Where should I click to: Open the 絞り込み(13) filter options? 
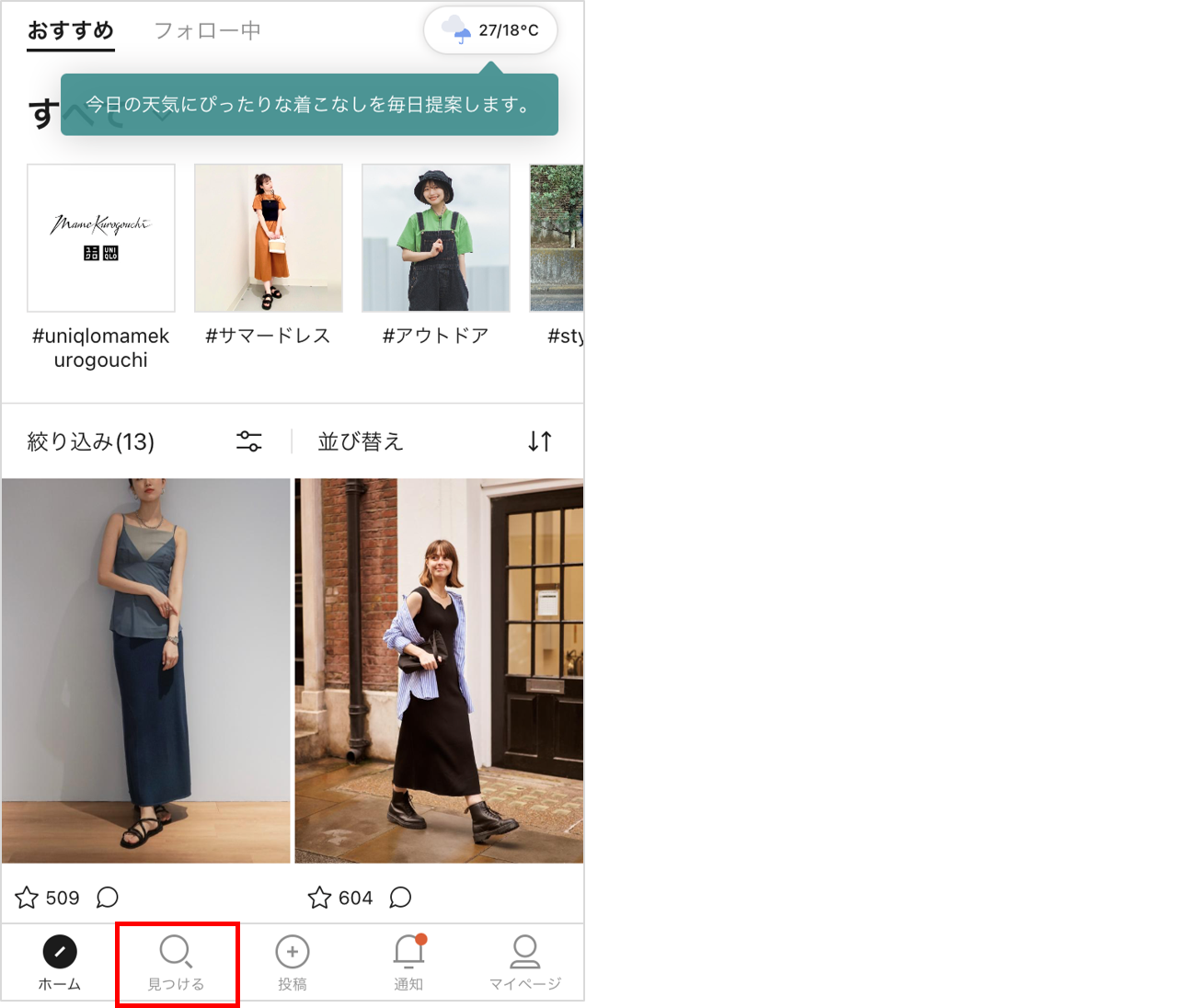pyautogui.click(x=91, y=442)
